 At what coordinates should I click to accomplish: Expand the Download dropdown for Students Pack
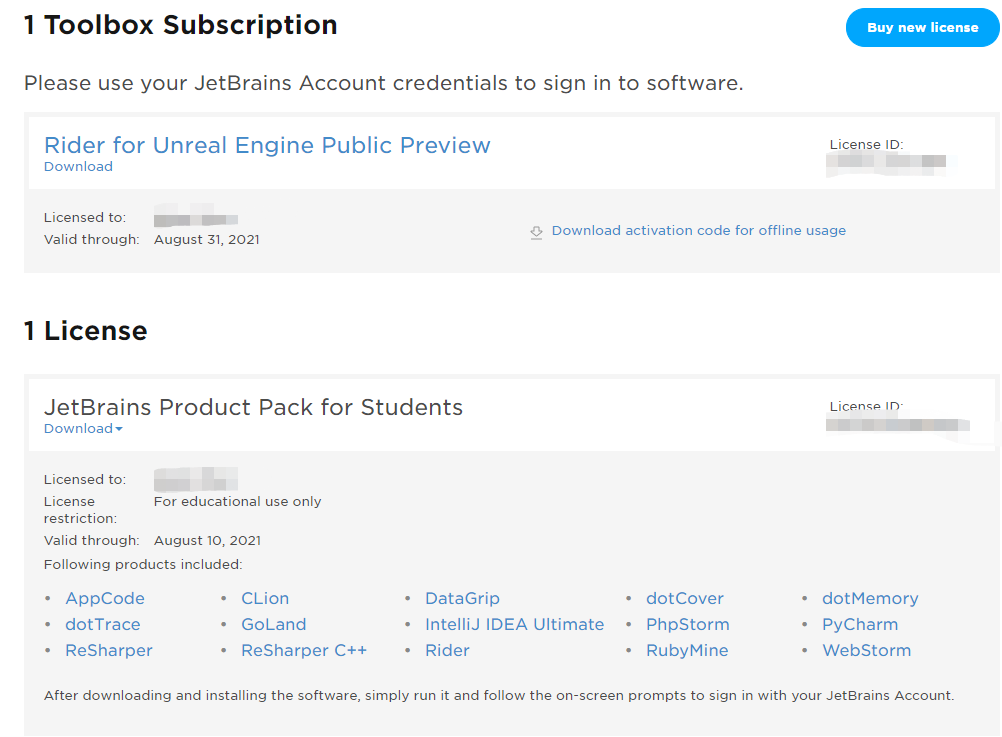click(x=83, y=429)
